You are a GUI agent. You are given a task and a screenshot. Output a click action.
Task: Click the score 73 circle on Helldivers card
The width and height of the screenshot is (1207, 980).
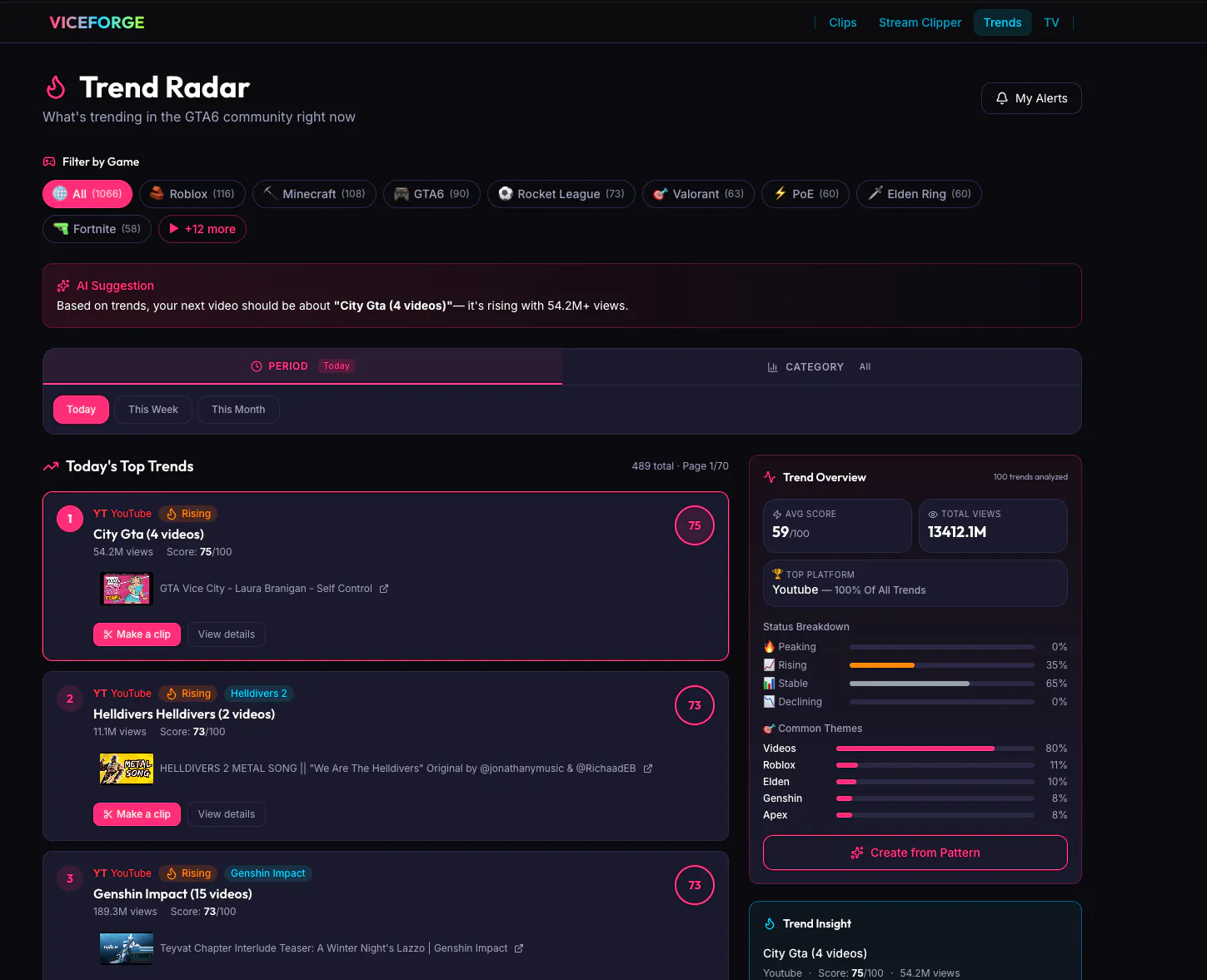[695, 705]
